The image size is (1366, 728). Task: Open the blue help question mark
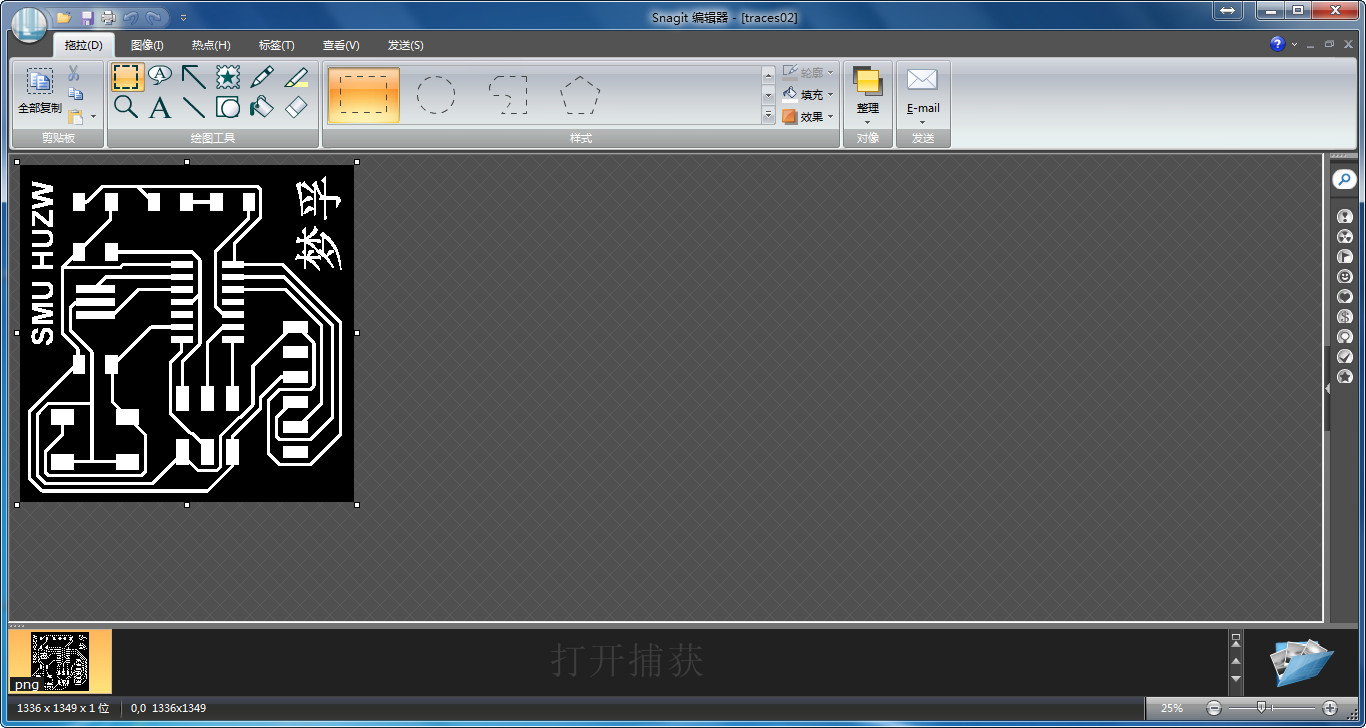click(1277, 44)
